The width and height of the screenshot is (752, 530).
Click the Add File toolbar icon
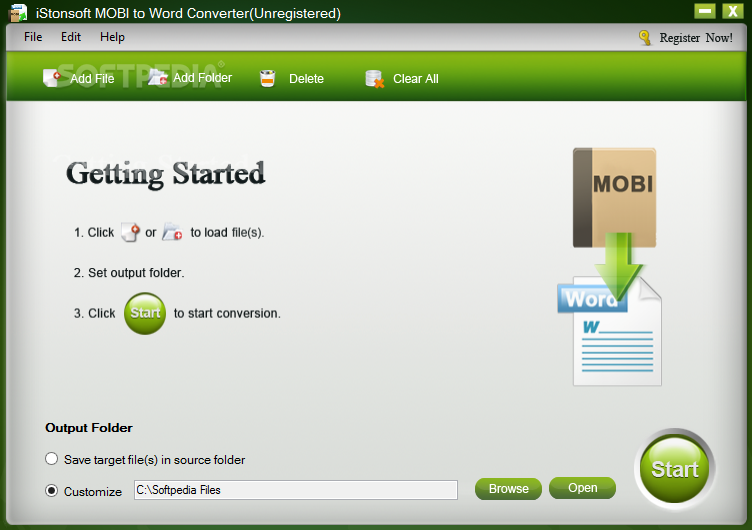tap(52, 78)
